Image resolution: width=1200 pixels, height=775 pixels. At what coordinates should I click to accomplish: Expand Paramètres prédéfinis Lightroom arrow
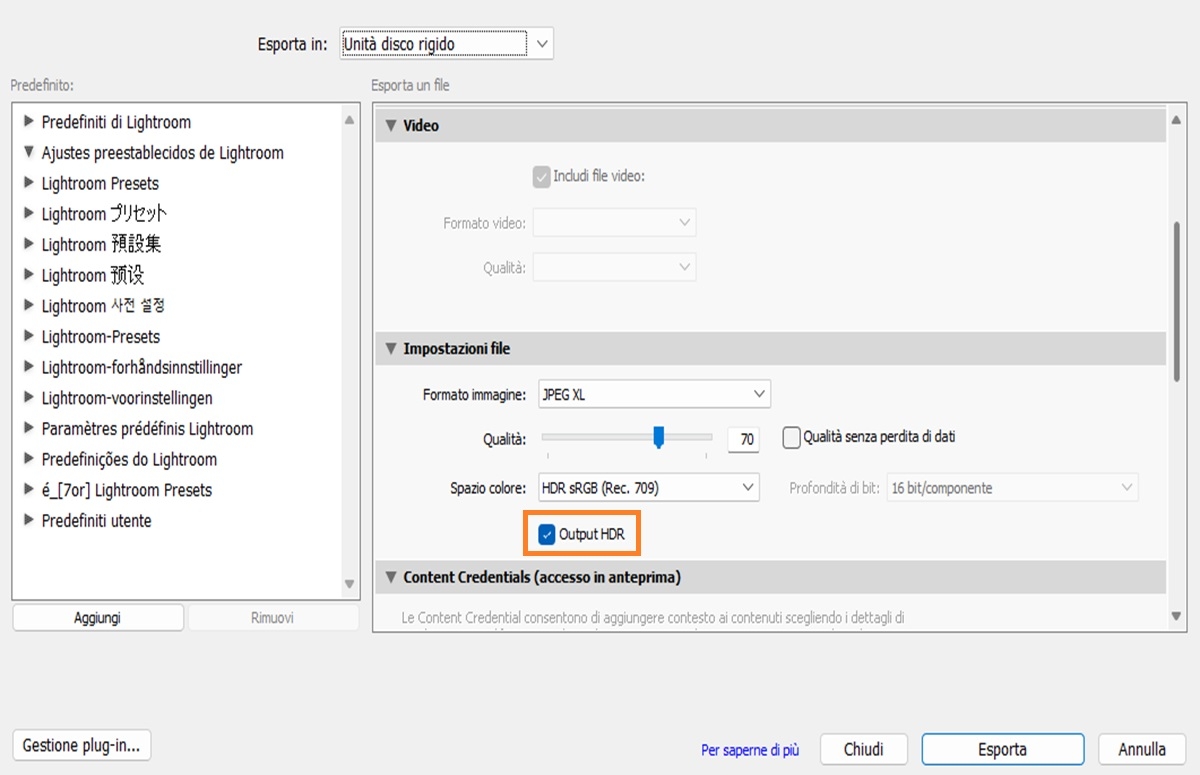point(29,429)
